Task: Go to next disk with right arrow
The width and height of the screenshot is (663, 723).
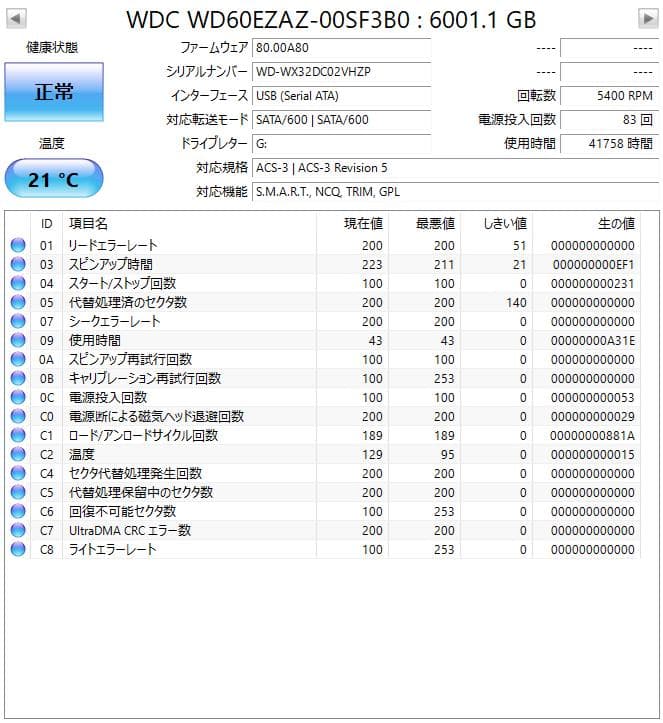Action: [x=648, y=18]
